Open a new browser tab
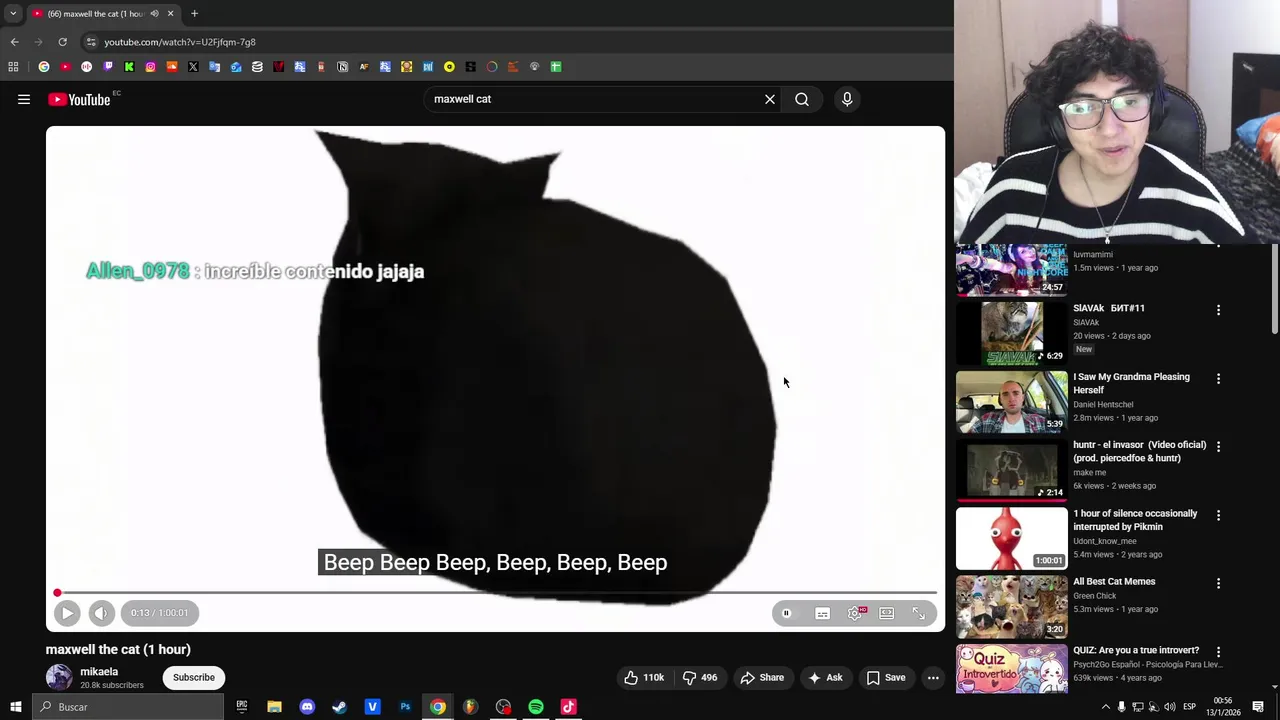 (x=194, y=14)
